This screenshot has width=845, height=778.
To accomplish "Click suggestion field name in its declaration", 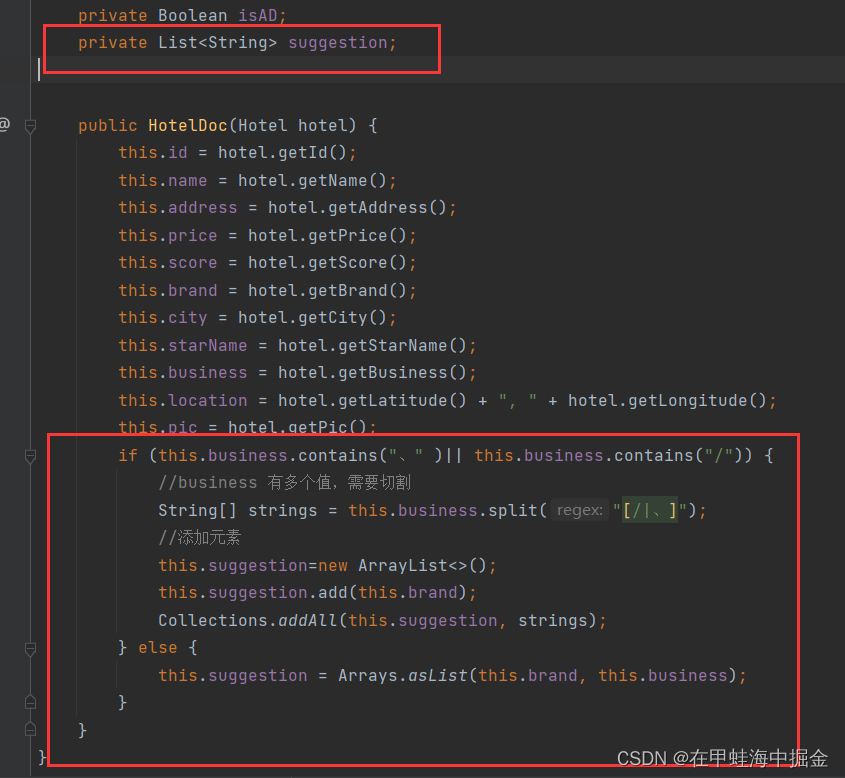I will (338, 43).
